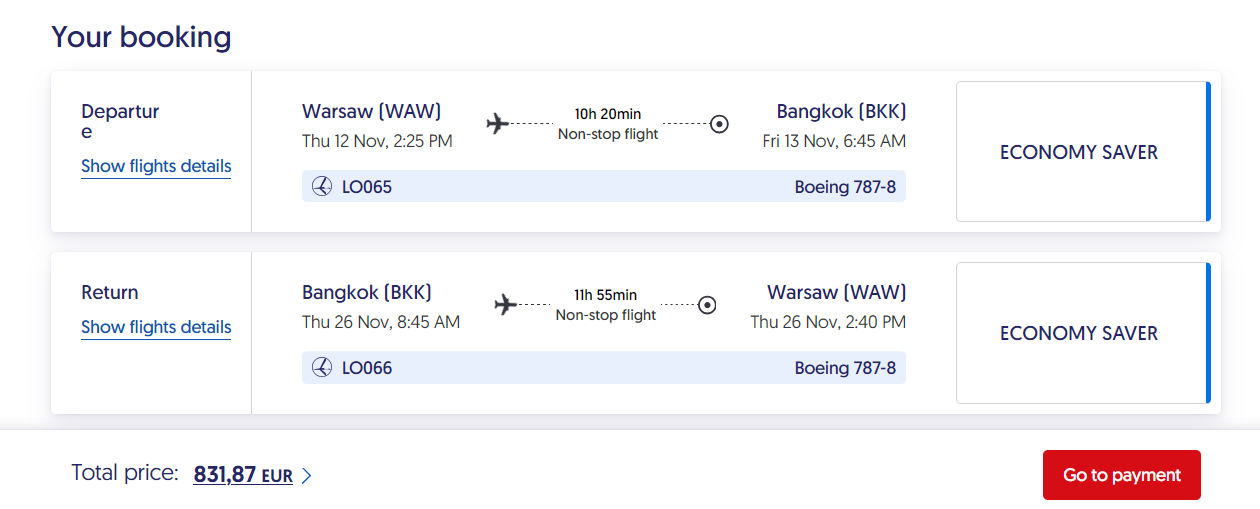Open the 831,87 EUR total price breakdown

(243, 476)
